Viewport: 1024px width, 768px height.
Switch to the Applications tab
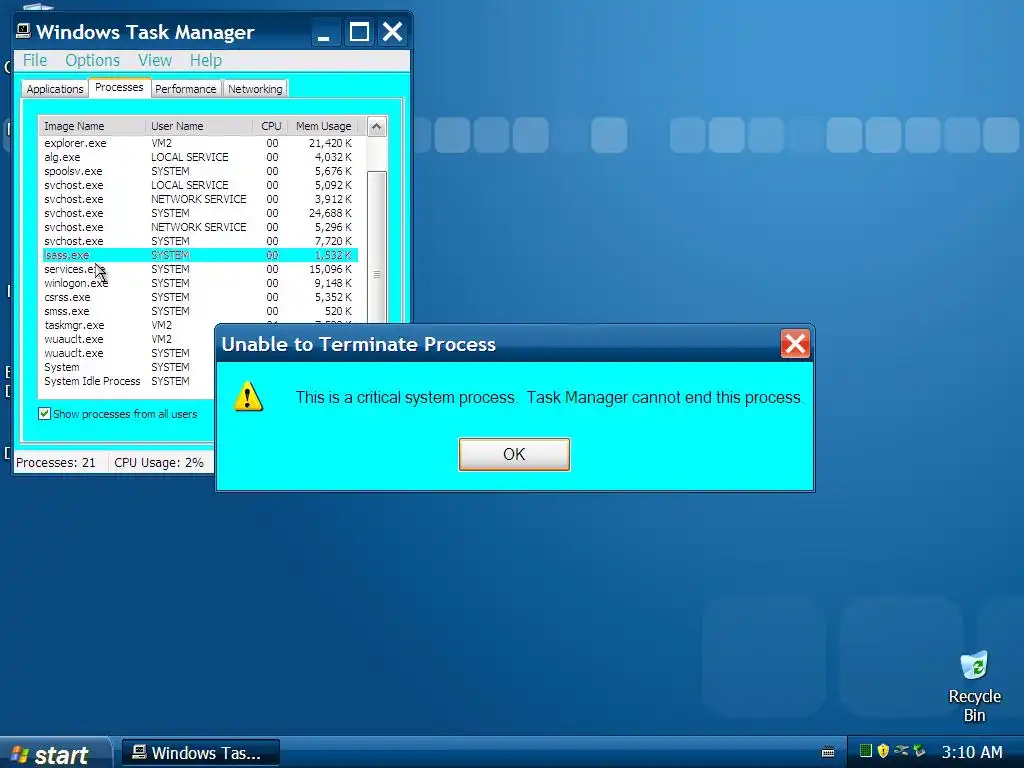tap(55, 89)
